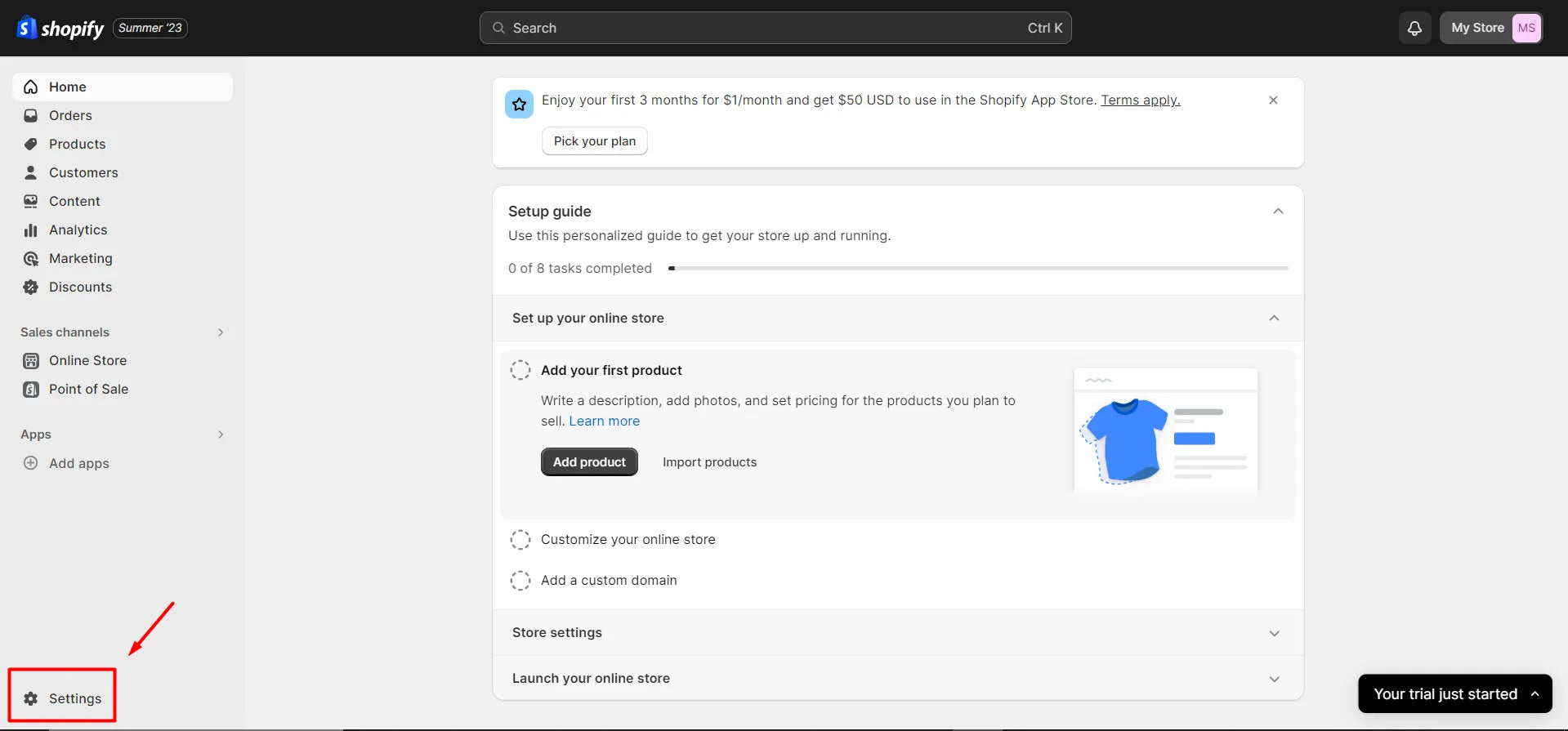Screen dimensions: 1568x731
Task: Expand Sales channels chevron
Action: point(221,332)
